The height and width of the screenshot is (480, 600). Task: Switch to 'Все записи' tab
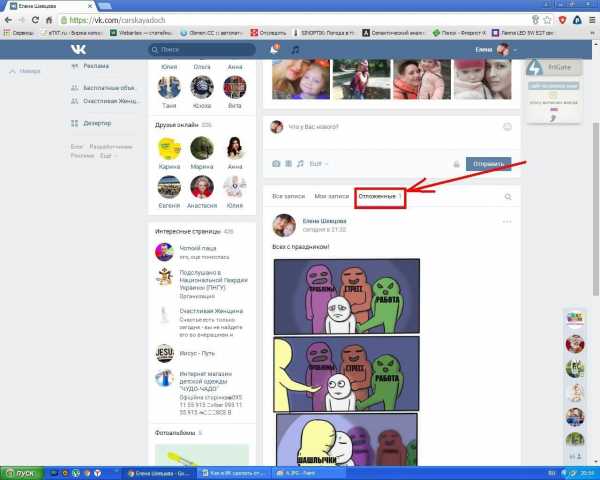(289, 196)
